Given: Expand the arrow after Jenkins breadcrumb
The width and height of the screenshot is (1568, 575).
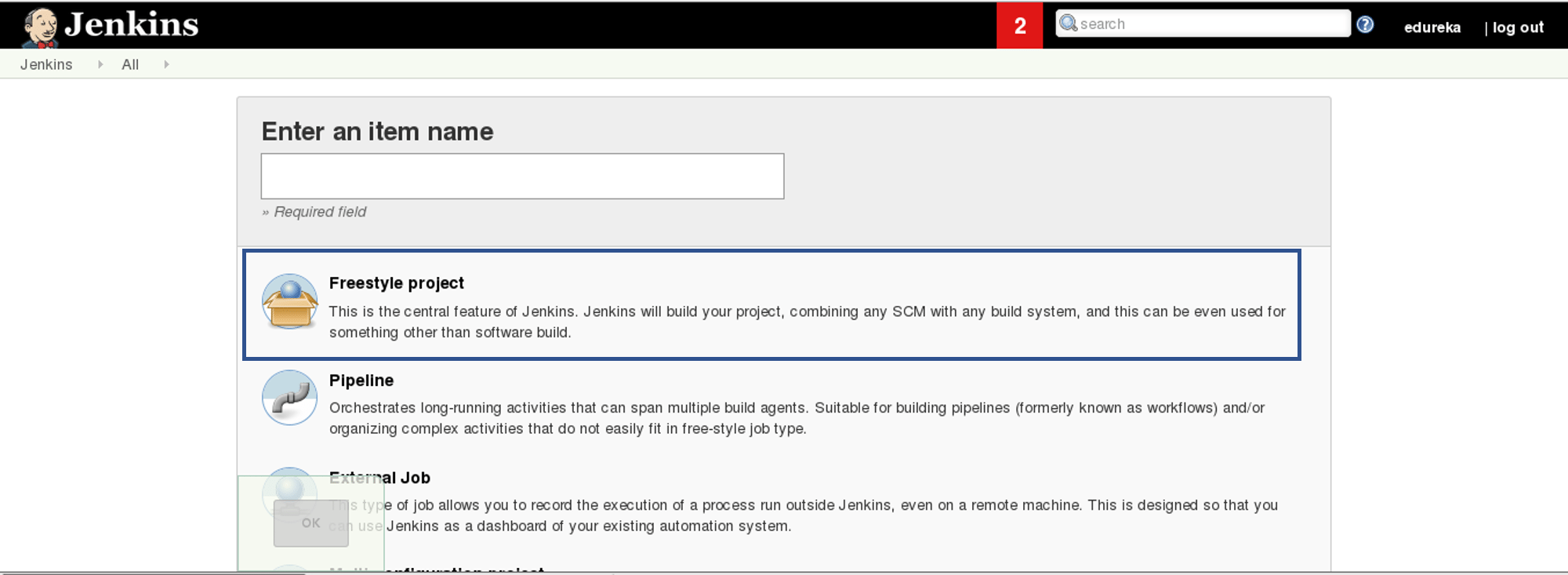Looking at the screenshot, I should pyautogui.click(x=100, y=64).
